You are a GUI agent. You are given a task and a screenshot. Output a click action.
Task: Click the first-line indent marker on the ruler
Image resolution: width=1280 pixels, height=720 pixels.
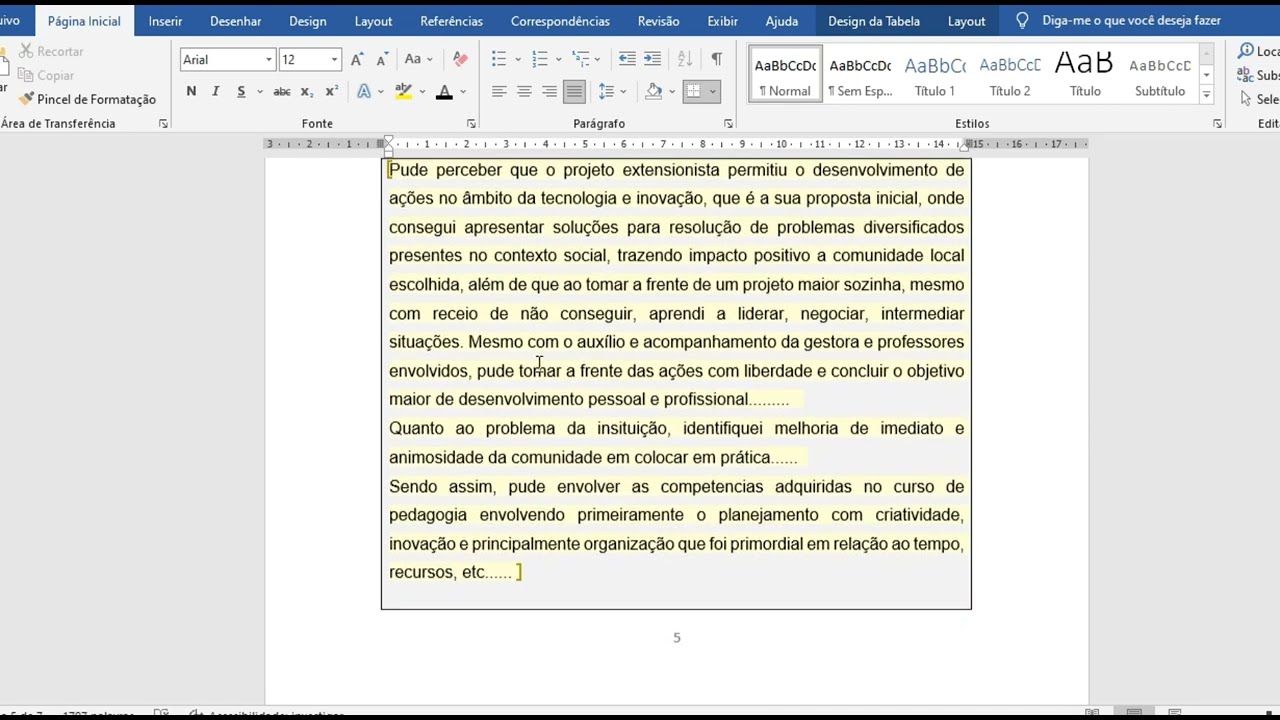click(388, 140)
